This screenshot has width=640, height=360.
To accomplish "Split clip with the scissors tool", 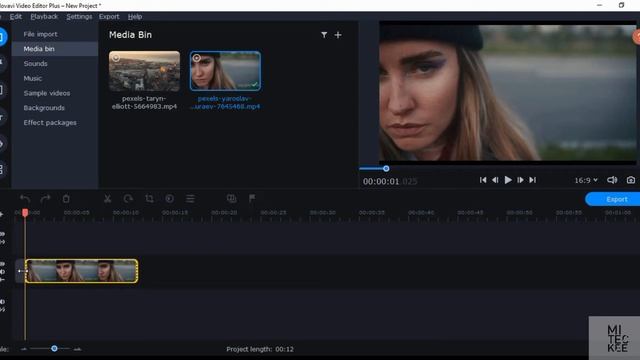I will click(107, 199).
